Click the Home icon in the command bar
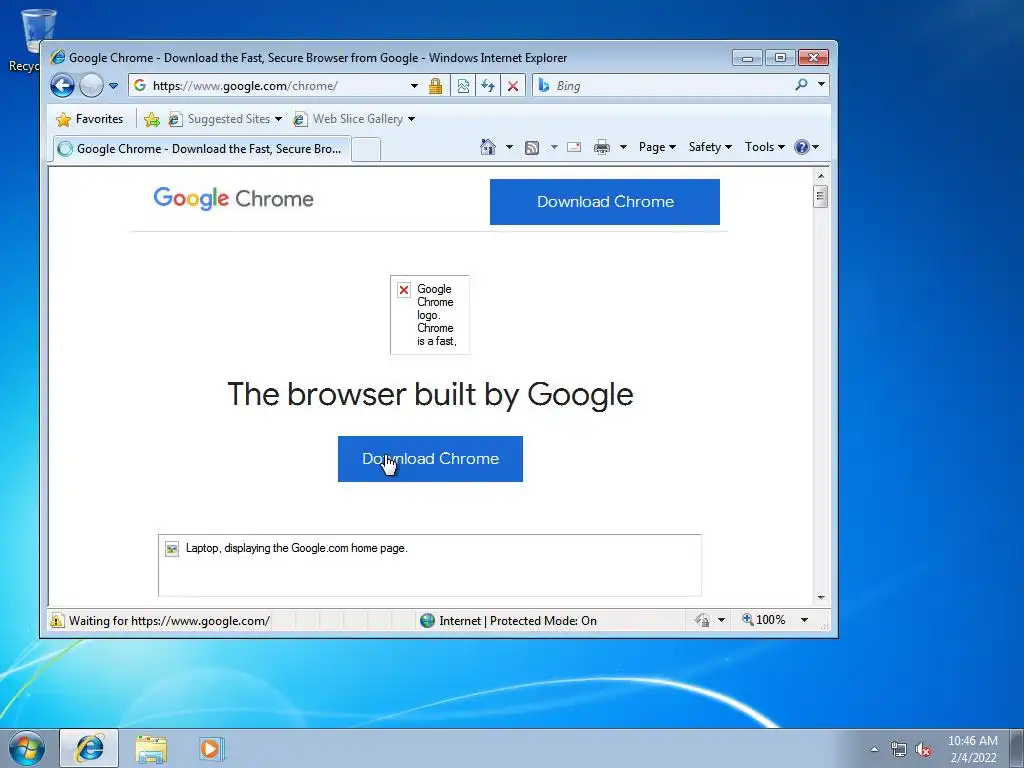Screen dimensions: 1024x768 488,147
